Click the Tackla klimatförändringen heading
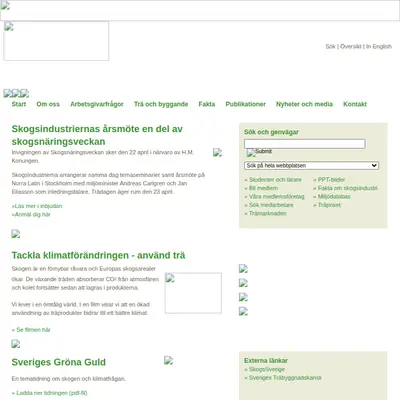The width and height of the screenshot is (400, 400). [x=98, y=255]
